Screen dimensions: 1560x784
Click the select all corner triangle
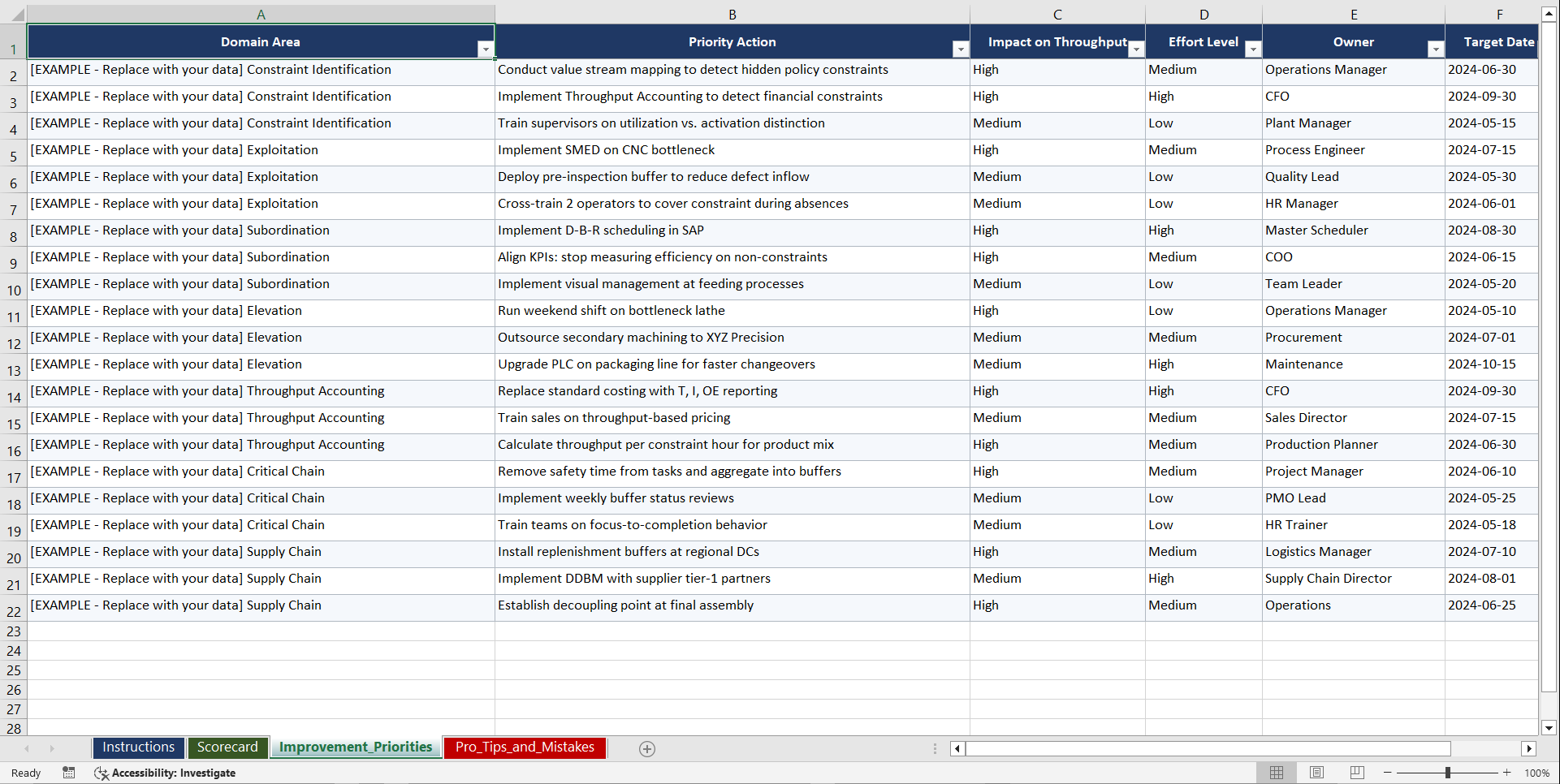coord(14,15)
